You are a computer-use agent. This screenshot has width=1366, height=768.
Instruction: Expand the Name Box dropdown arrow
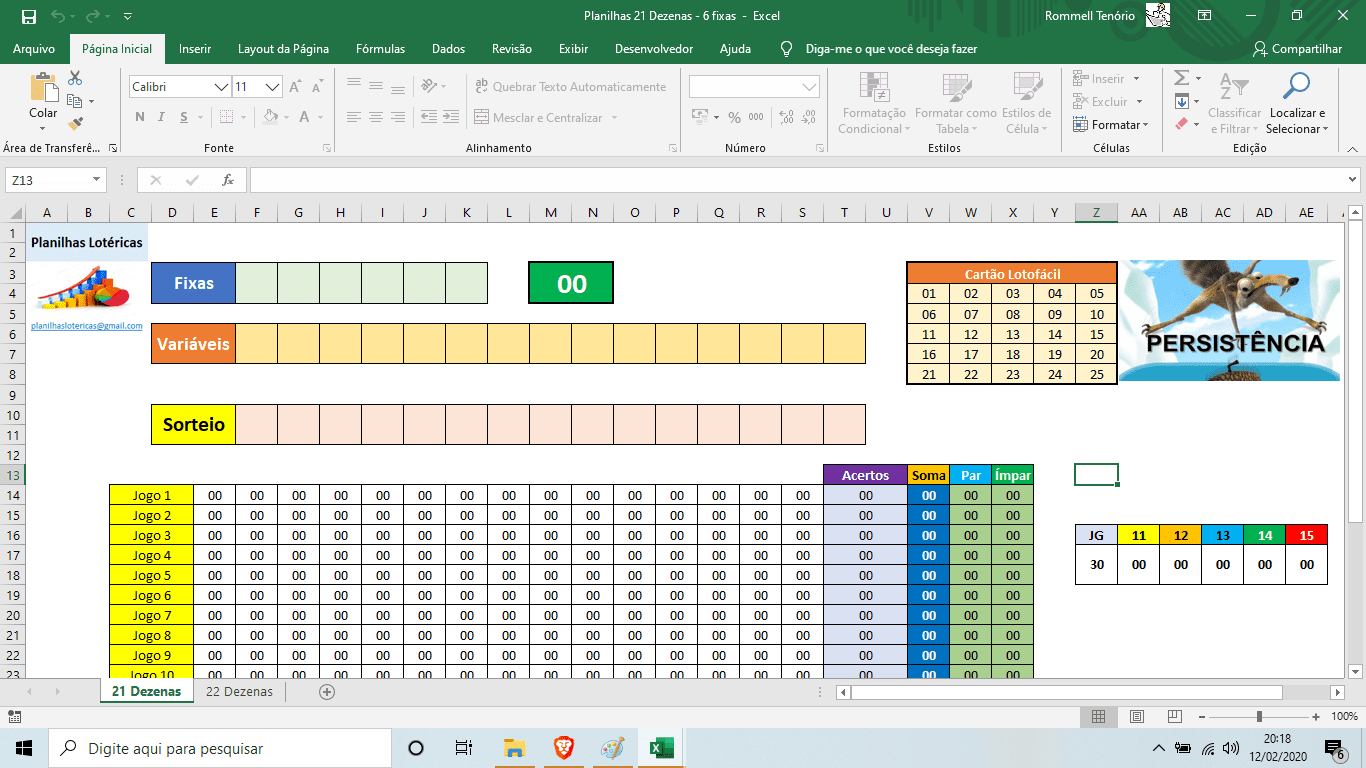tap(97, 180)
